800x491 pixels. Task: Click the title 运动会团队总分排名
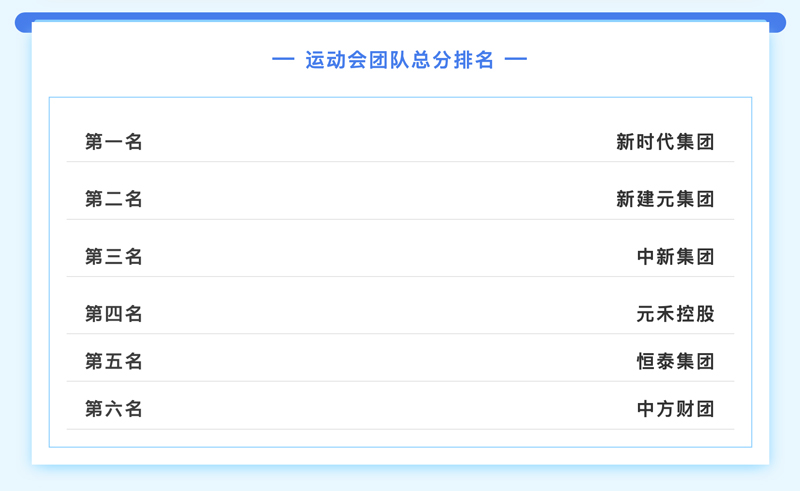399,60
